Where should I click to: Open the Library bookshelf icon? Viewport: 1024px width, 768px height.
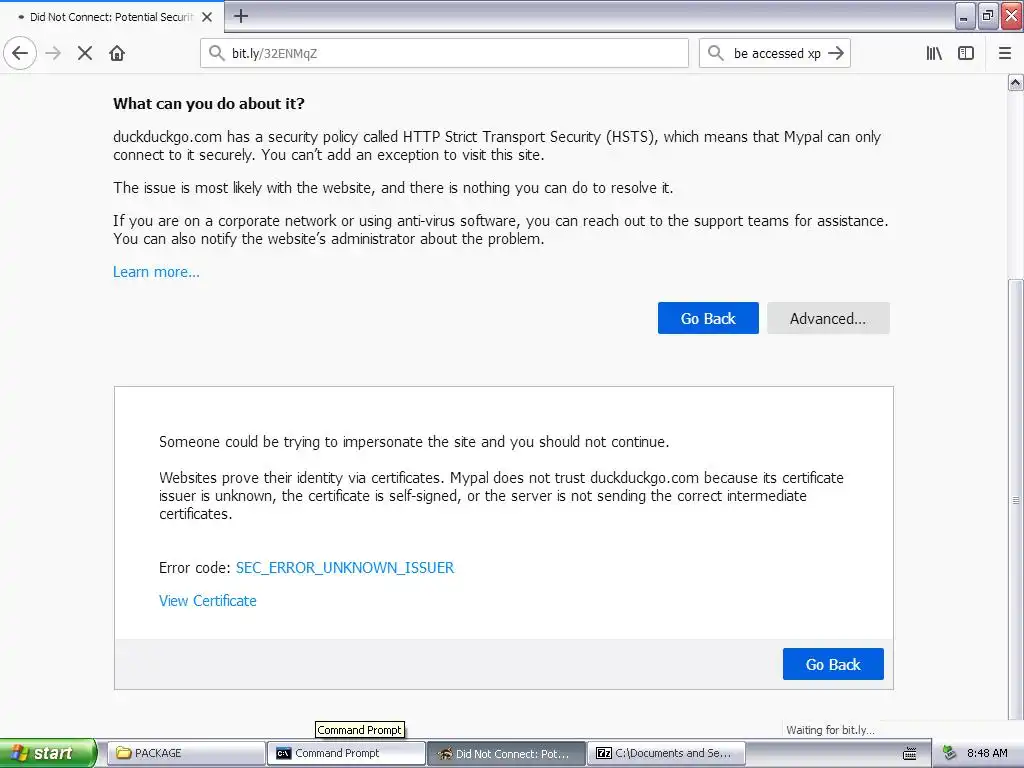pos(934,53)
